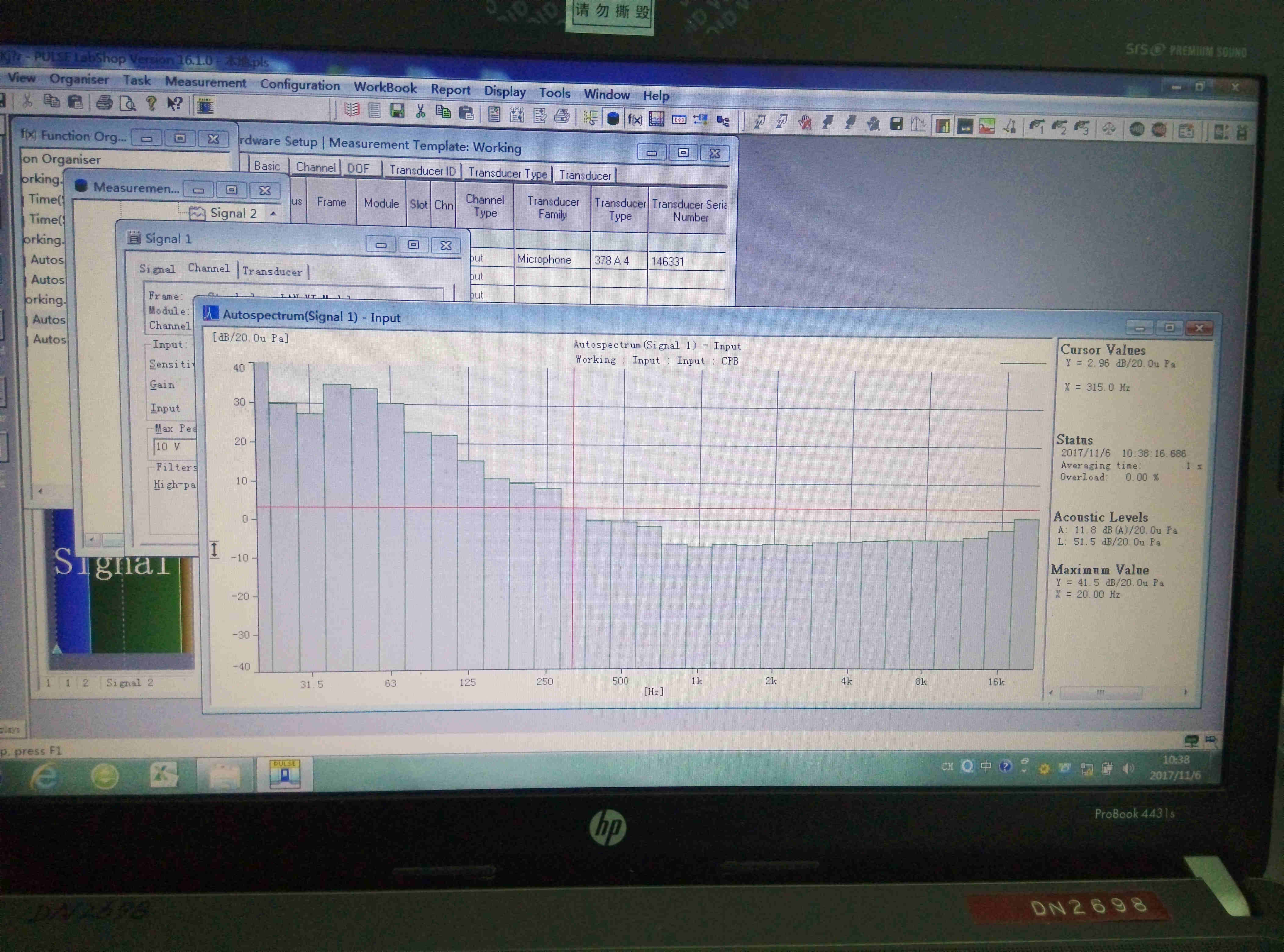This screenshot has height=952, width=1284.
Task: Click the revolver icon numbered 3
Action: click(1081, 128)
